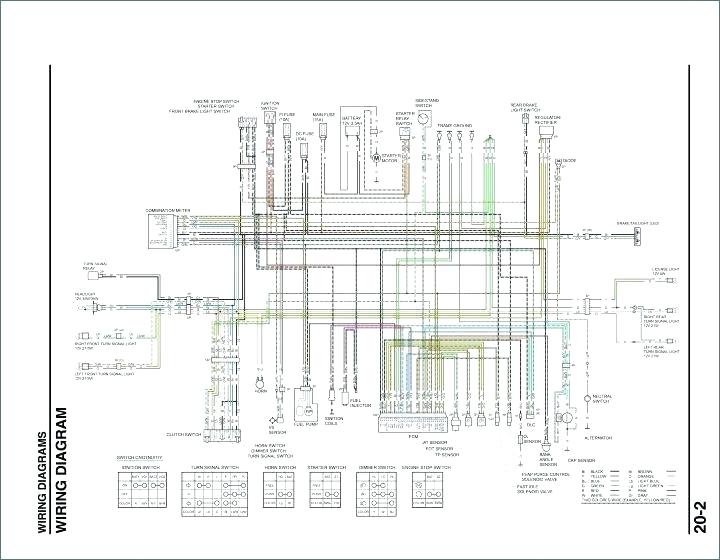Click the page number '20-2'
The width and height of the screenshot is (720, 560).
(700, 517)
